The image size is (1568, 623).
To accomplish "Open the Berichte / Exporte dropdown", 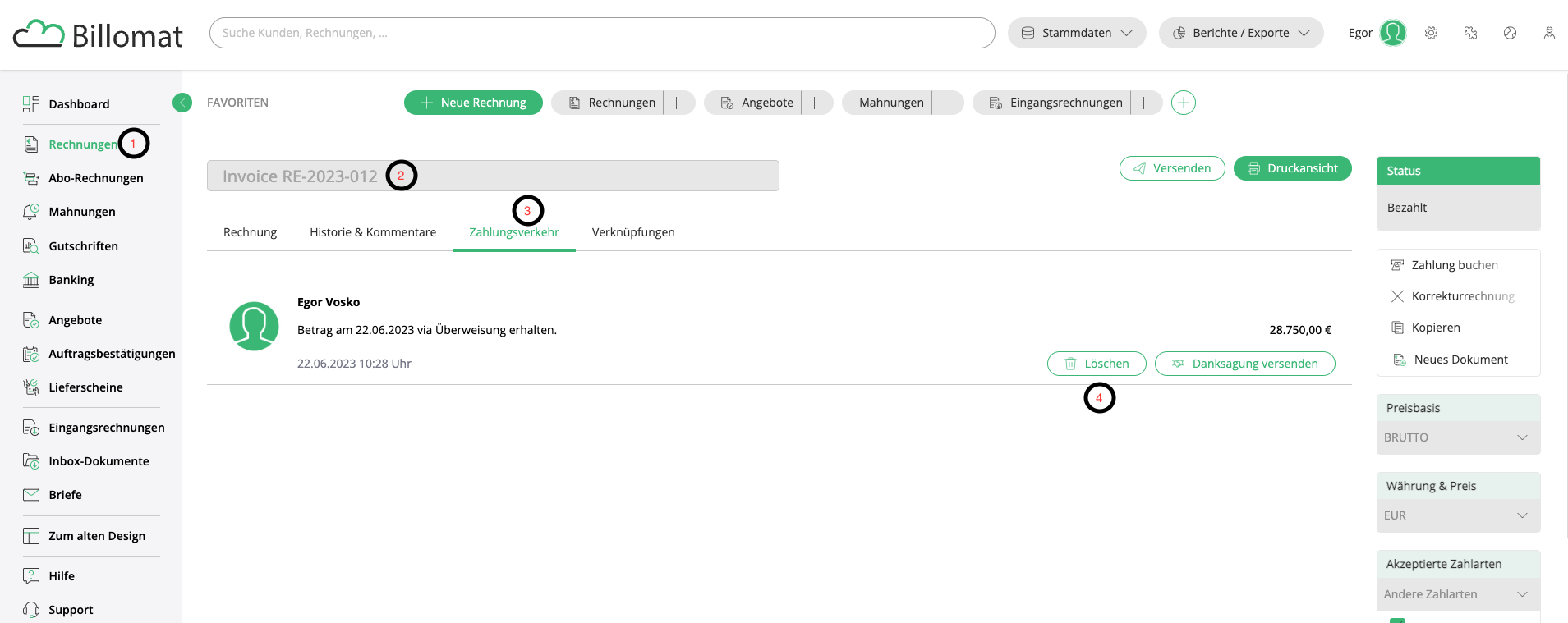I will [x=1241, y=33].
